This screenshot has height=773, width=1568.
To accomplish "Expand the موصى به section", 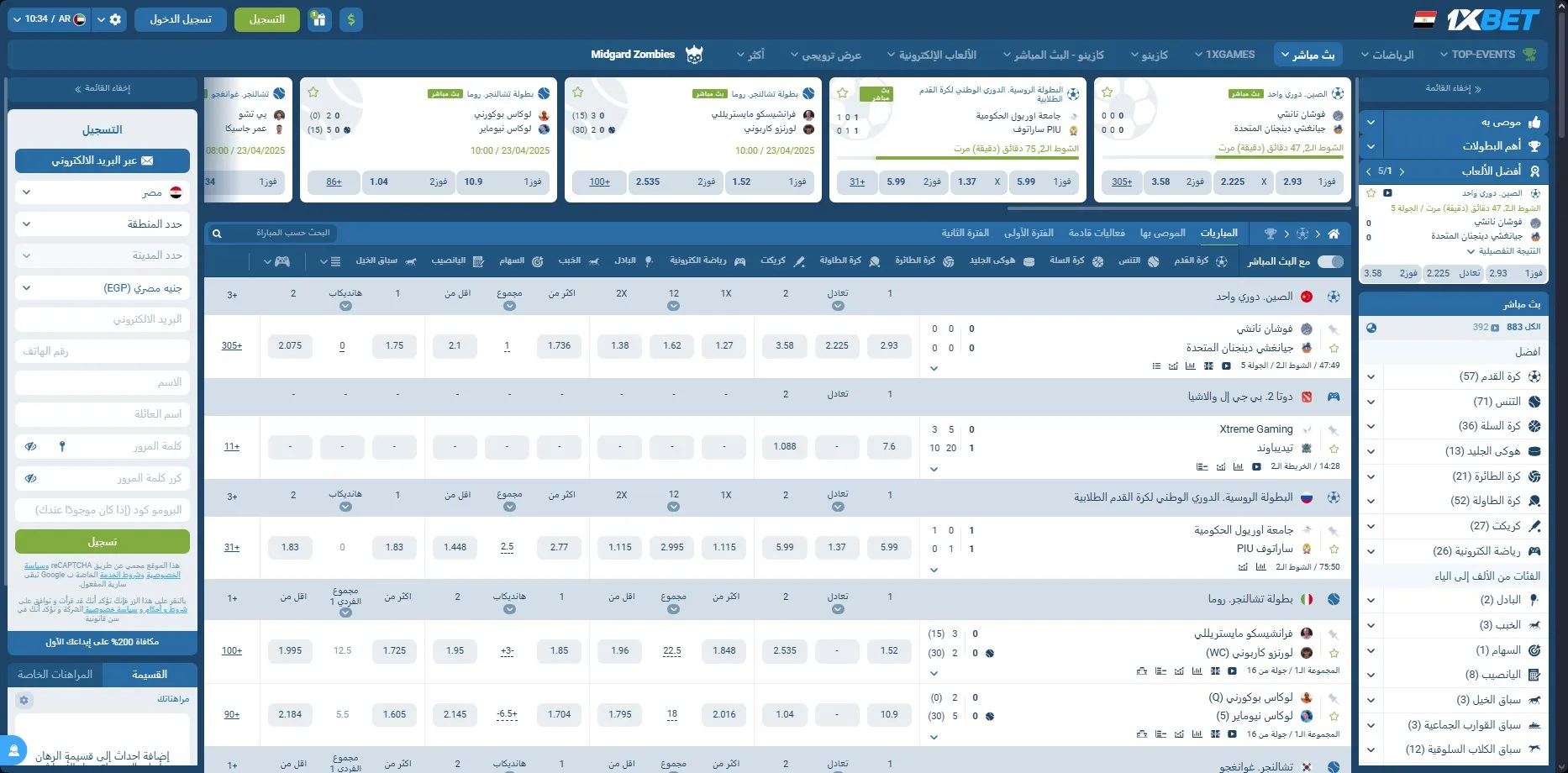I will (x=1371, y=123).
